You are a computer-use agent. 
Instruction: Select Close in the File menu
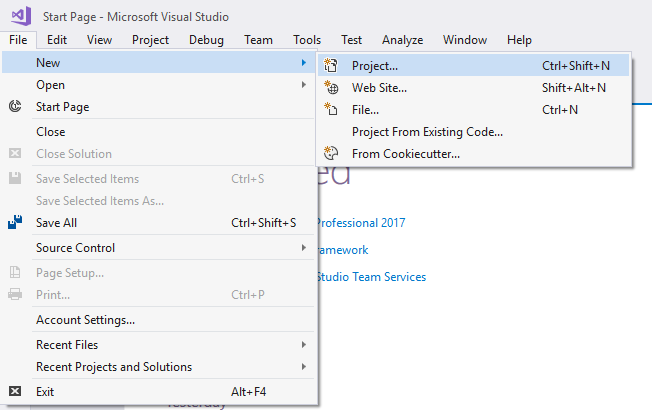pos(158,131)
